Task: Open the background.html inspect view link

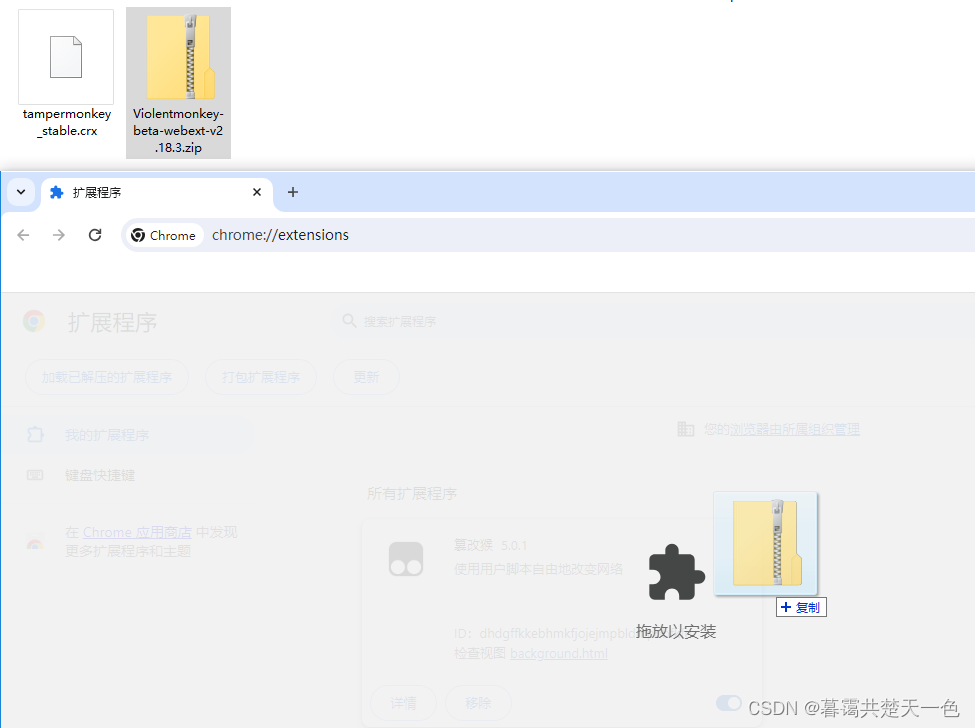Action: tap(559, 653)
